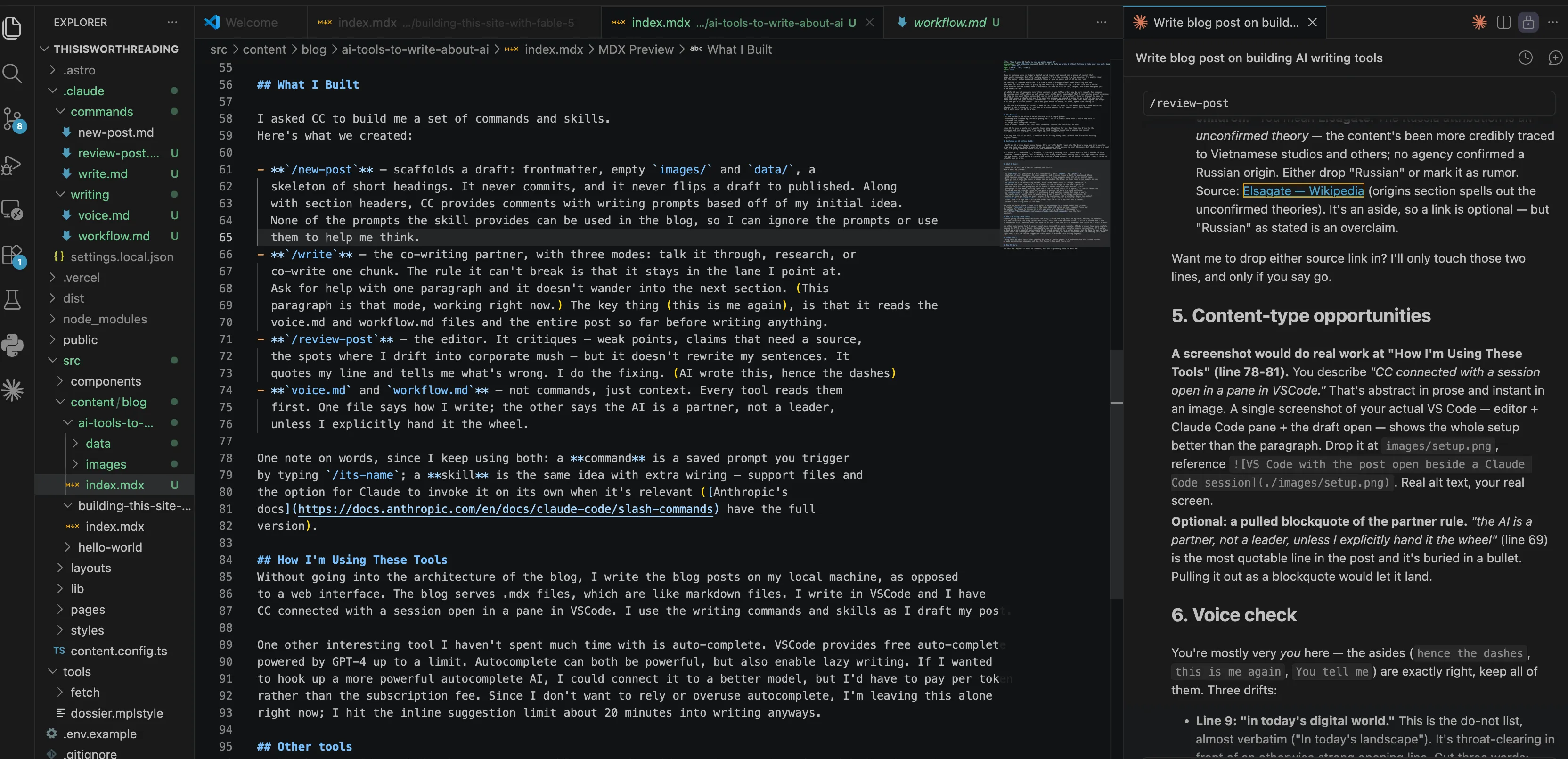Open .env.example file
This screenshot has height=759, width=1568.
[114, 734]
